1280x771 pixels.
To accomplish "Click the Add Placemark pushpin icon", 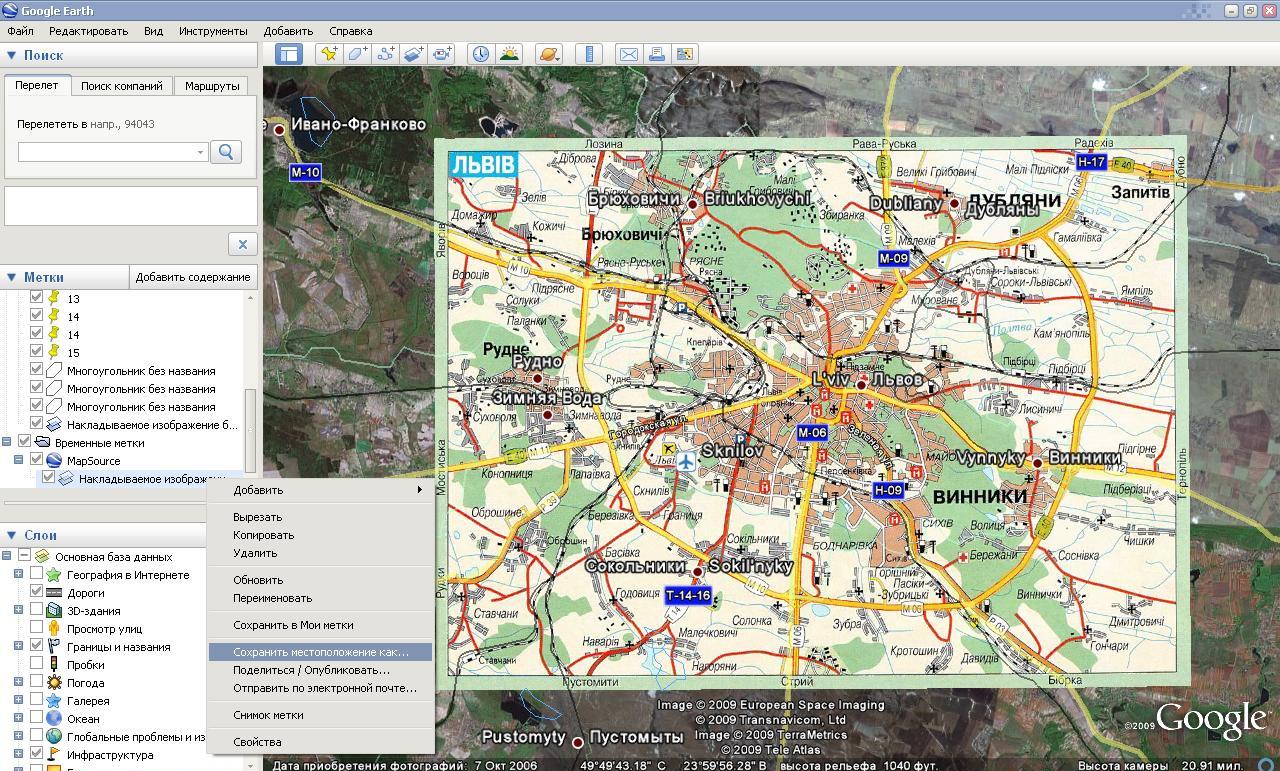I will tap(328, 54).
